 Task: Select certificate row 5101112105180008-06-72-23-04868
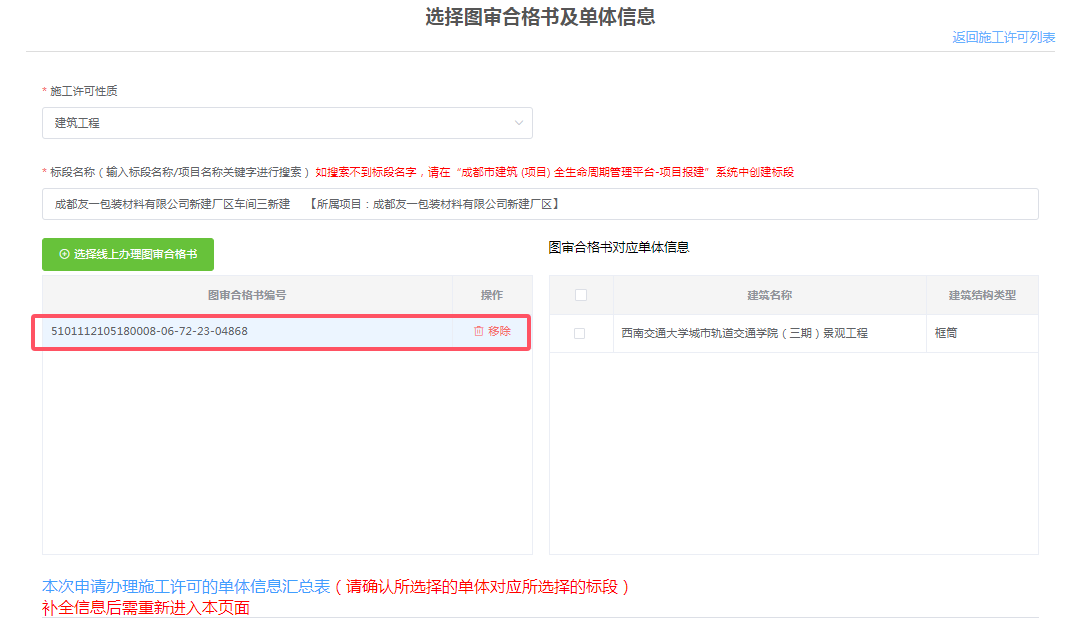tap(150, 331)
